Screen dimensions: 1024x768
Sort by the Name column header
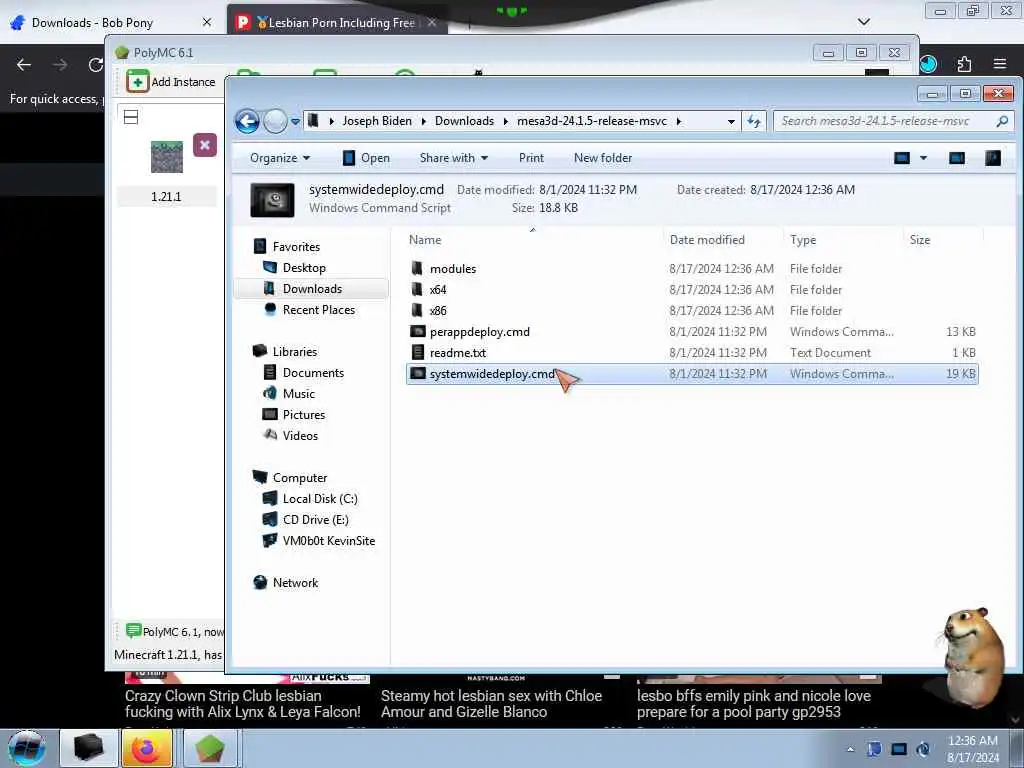(425, 240)
